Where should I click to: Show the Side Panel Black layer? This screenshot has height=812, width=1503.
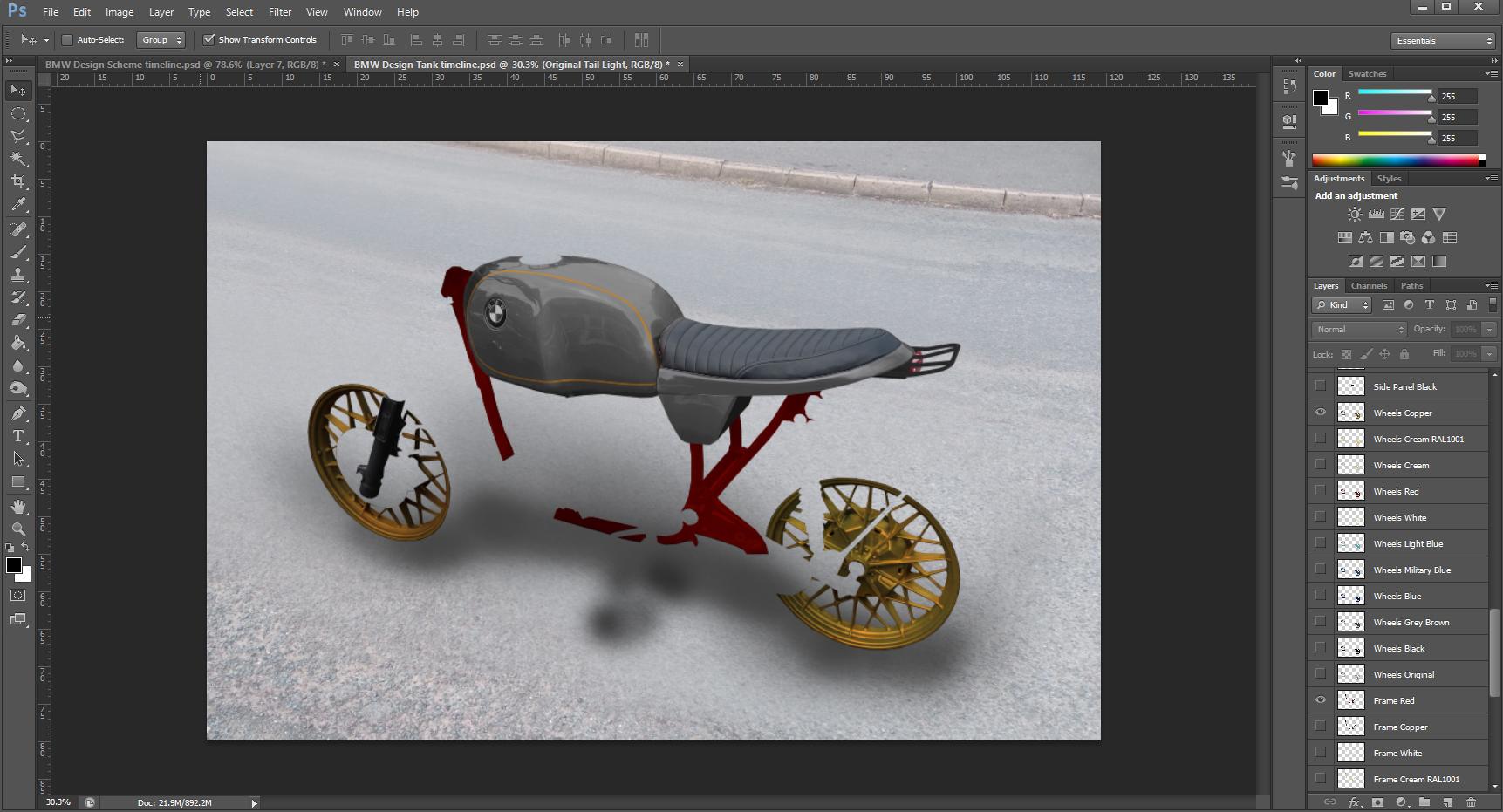click(x=1321, y=386)
